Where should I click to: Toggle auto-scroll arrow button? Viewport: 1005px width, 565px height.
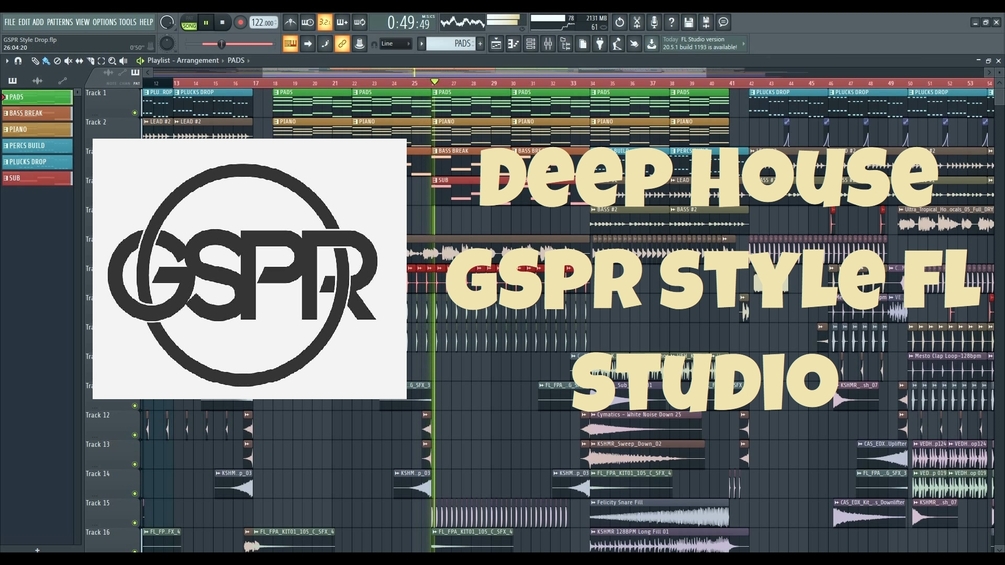pyautogui.click(x=308, y=44)
